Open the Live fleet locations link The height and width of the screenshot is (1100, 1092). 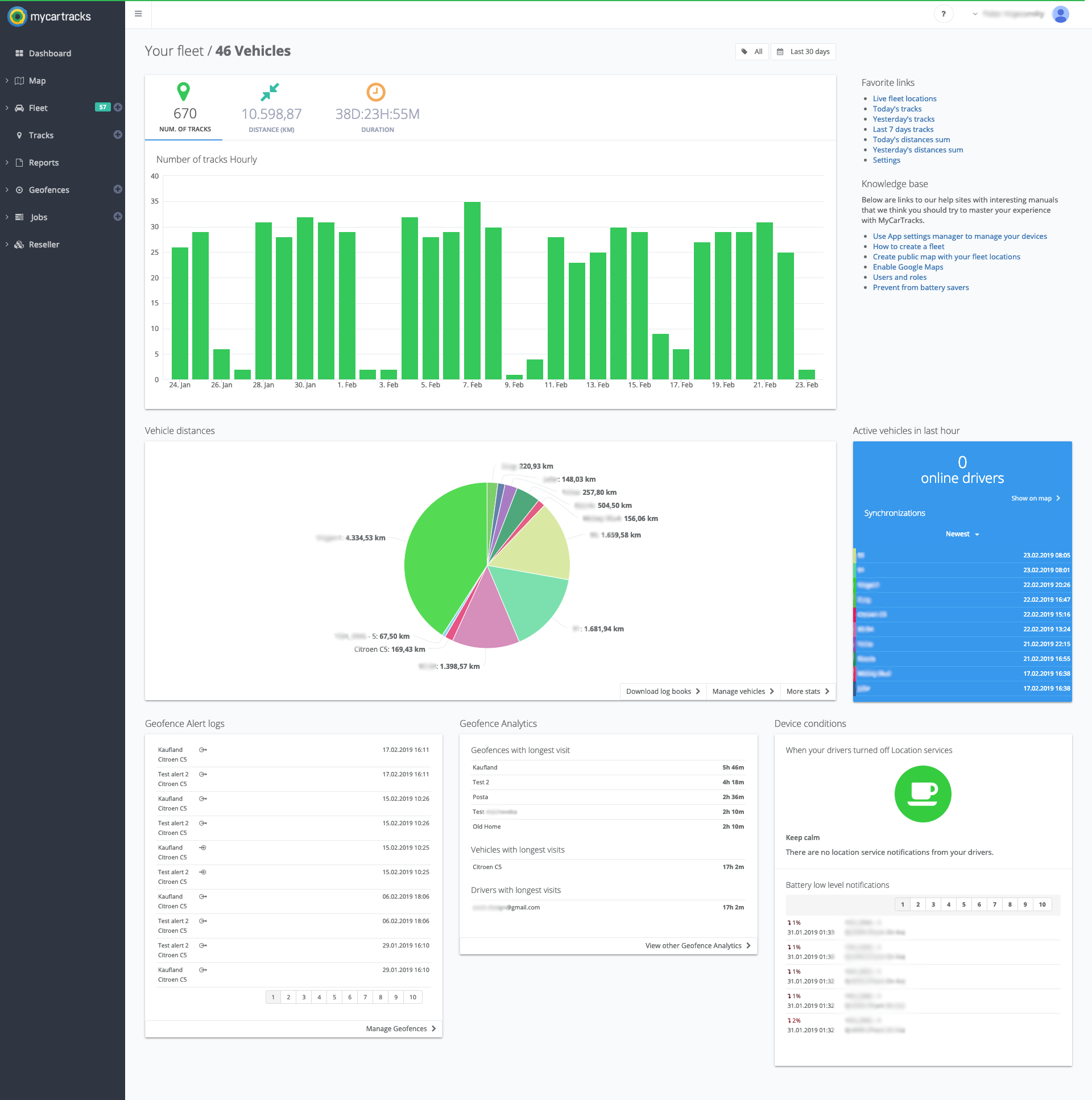(904, 99)
